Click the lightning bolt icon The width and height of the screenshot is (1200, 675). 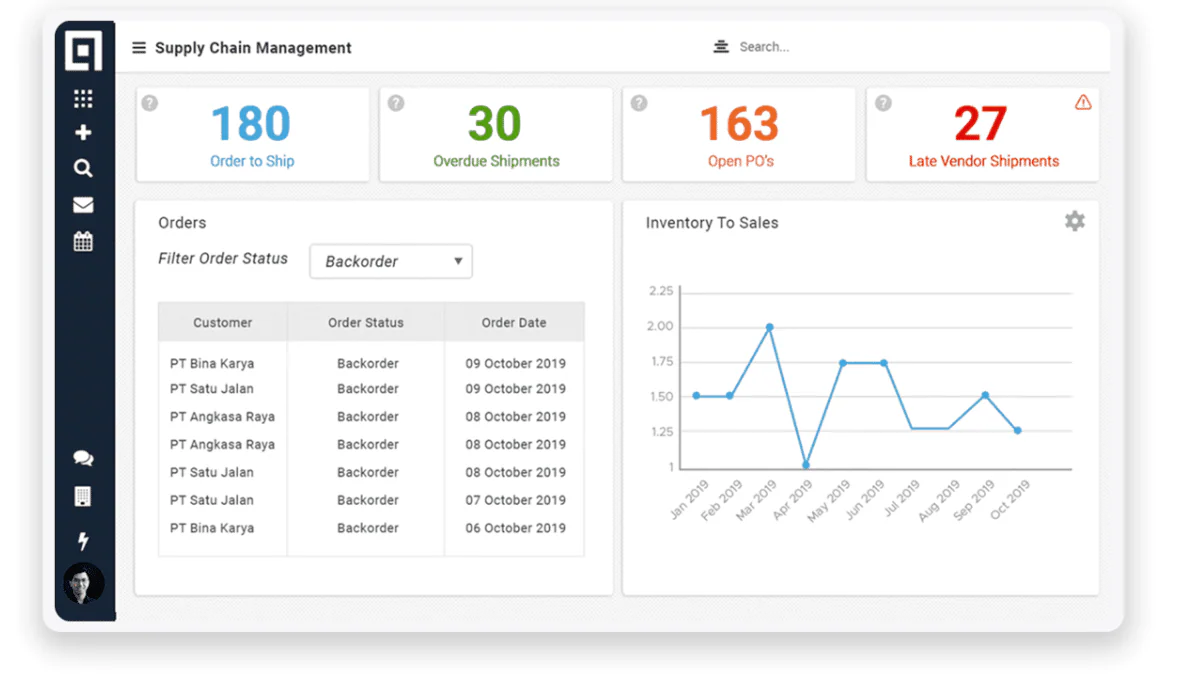pyautogui.click(x=83, y=541)
